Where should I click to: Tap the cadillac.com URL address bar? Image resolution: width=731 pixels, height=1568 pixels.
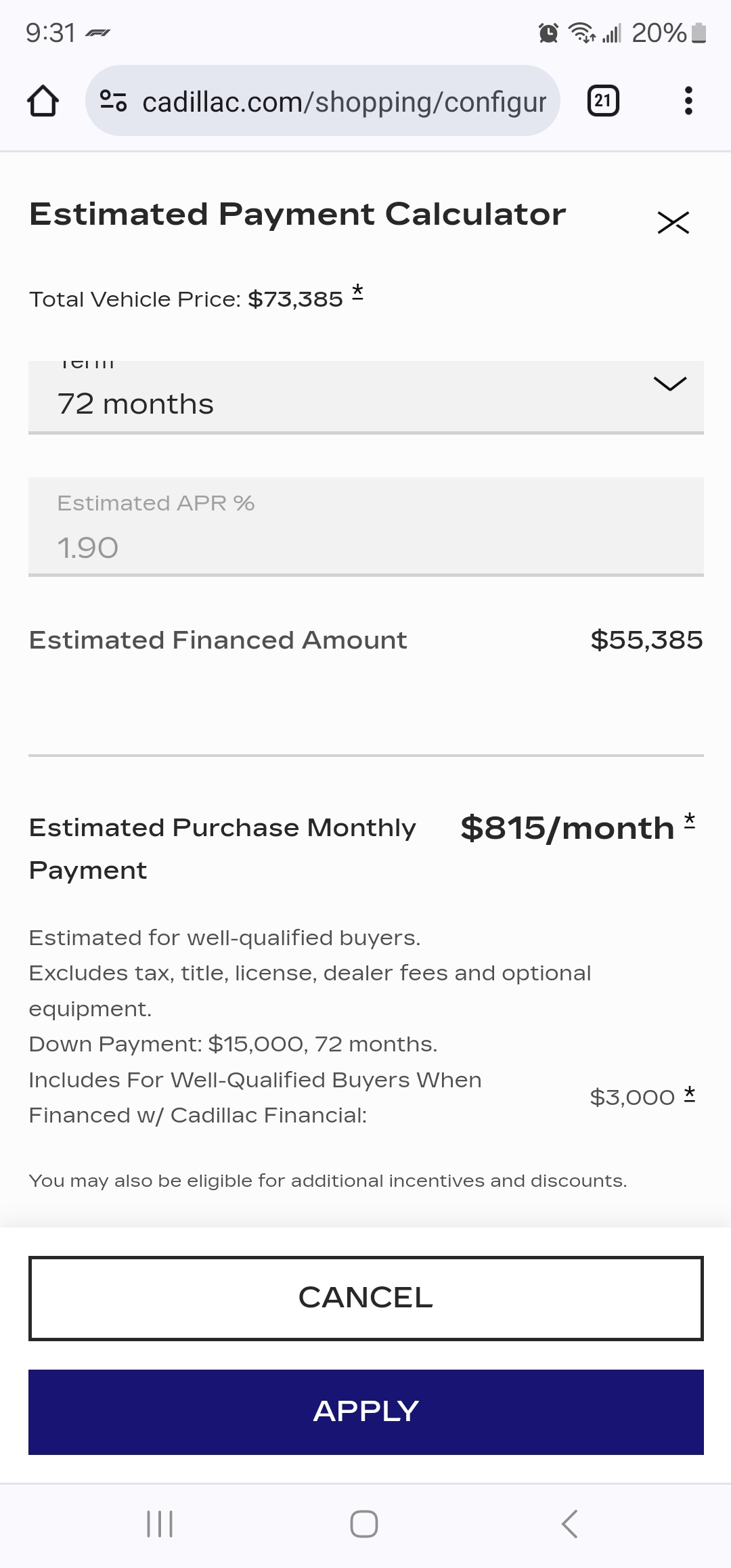(344, 102)
